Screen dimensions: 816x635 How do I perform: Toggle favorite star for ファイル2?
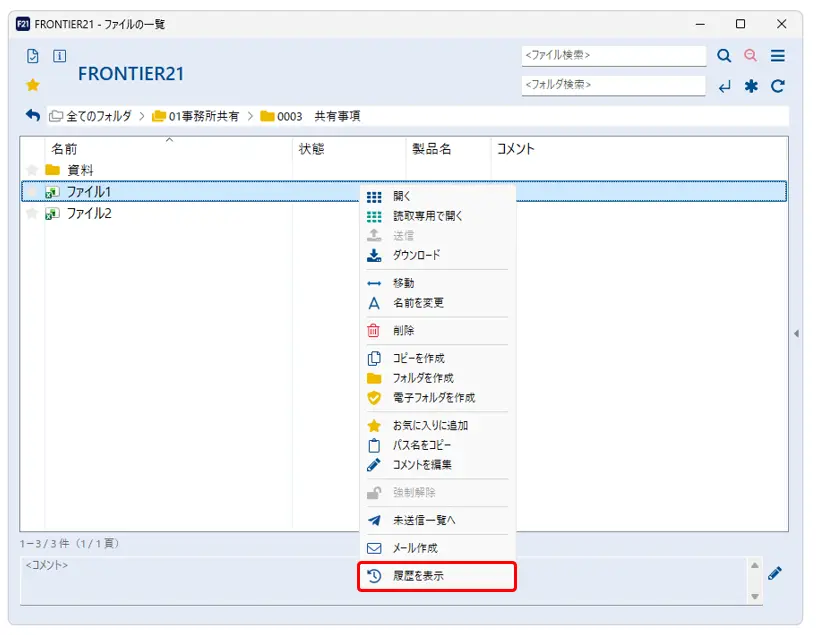click(x=32, y=214)
